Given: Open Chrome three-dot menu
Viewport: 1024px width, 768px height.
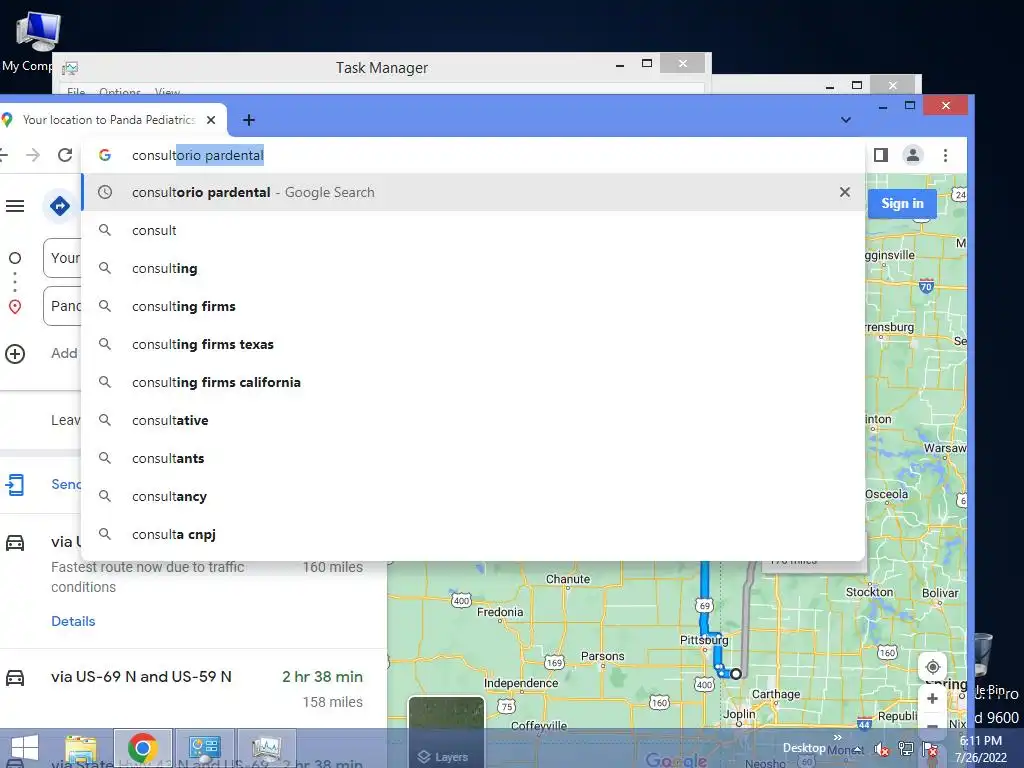Looking at the screenshot, I should point(945,155).
